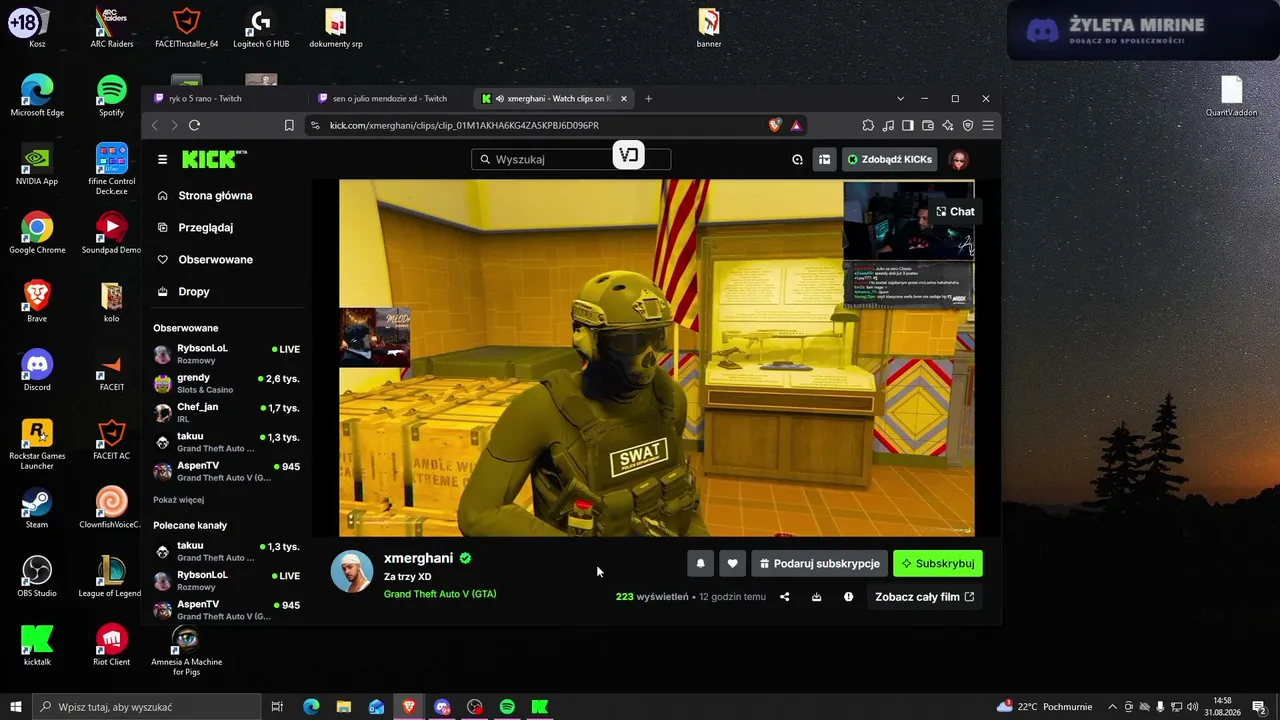The height and width of the screenshot is (720, 1280).
Task: Open the OBS Studio desktop shortcut
Action: point(37,577)
